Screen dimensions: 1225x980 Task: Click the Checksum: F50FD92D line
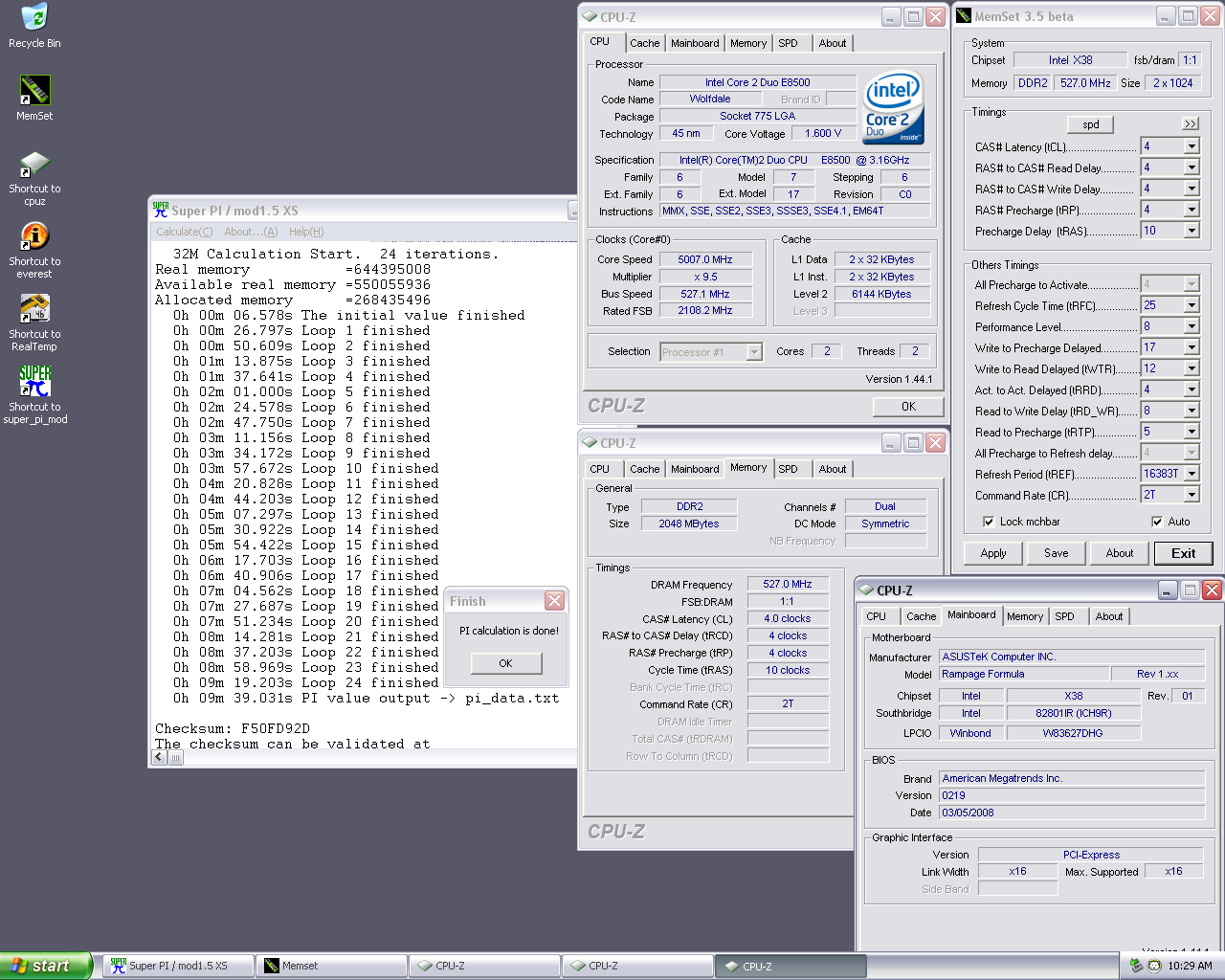233,728
